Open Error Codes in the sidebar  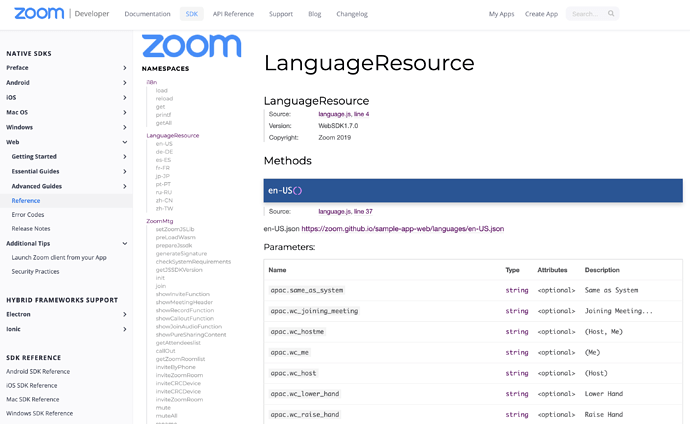(28, 215)
